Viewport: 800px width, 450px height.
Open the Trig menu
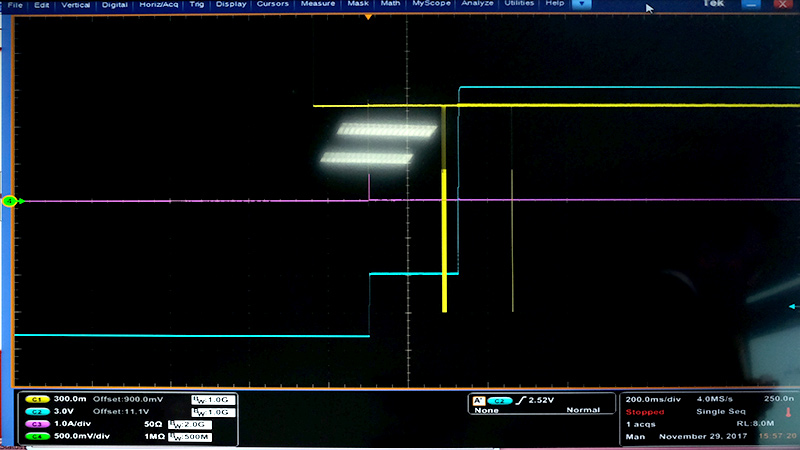[197, 4]
